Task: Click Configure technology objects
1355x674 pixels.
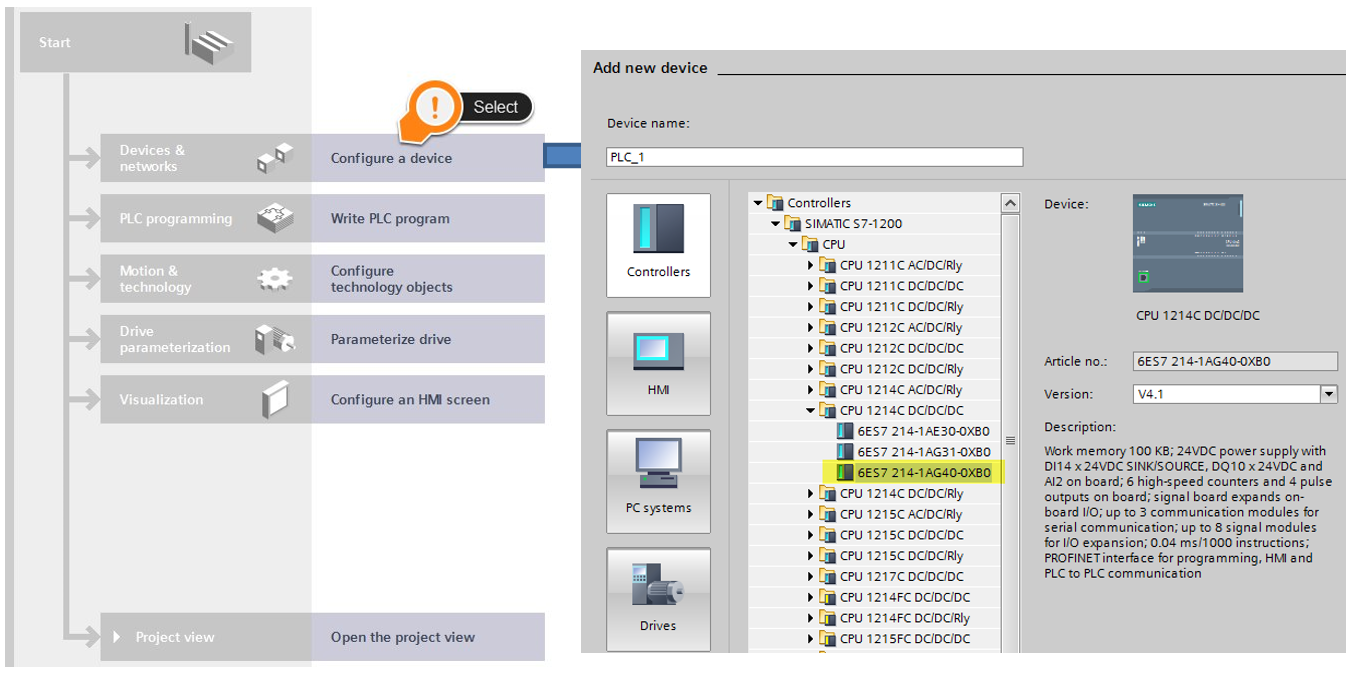Action: click(427, 279)
